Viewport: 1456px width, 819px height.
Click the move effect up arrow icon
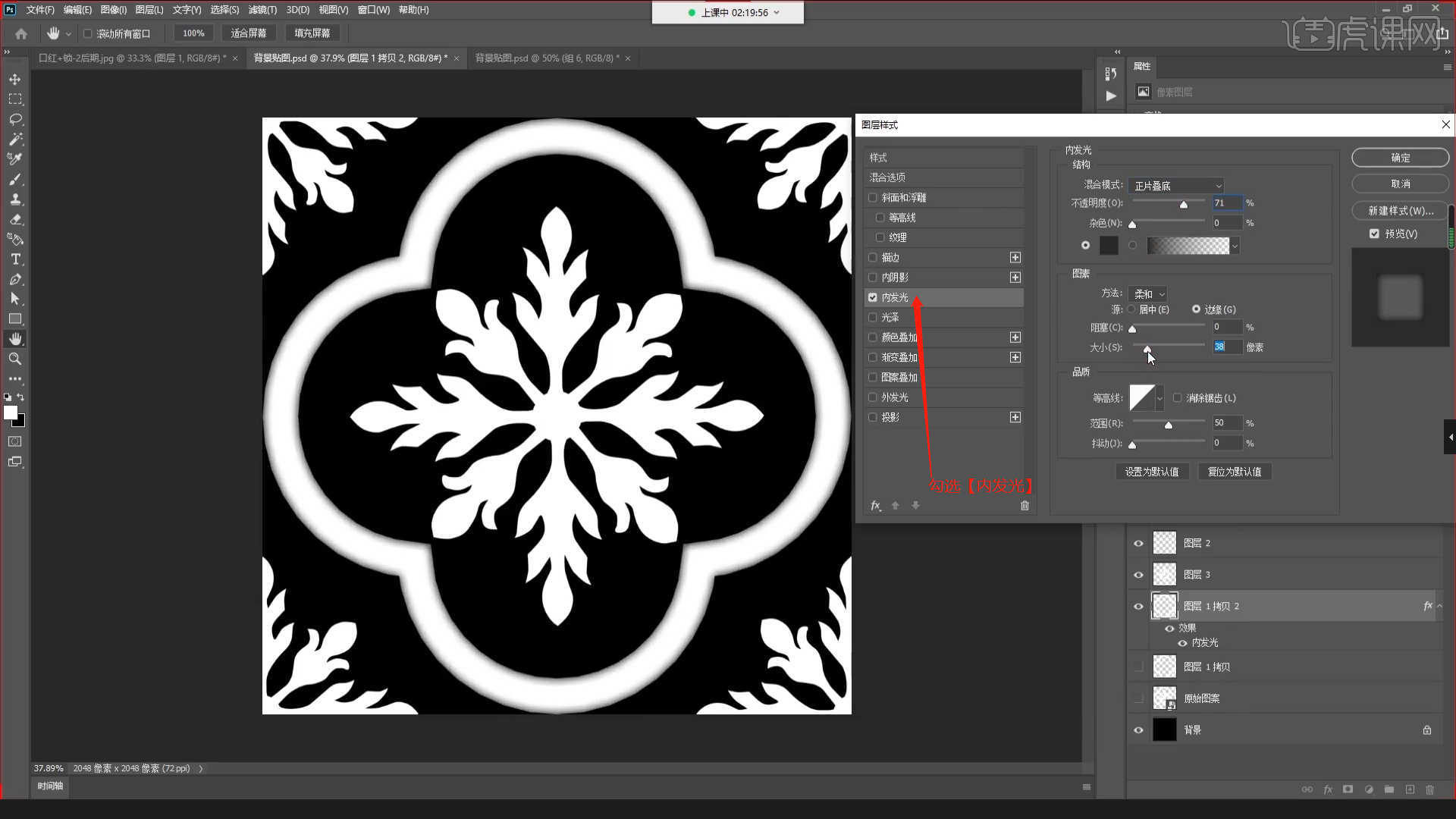tap(896, 506)
